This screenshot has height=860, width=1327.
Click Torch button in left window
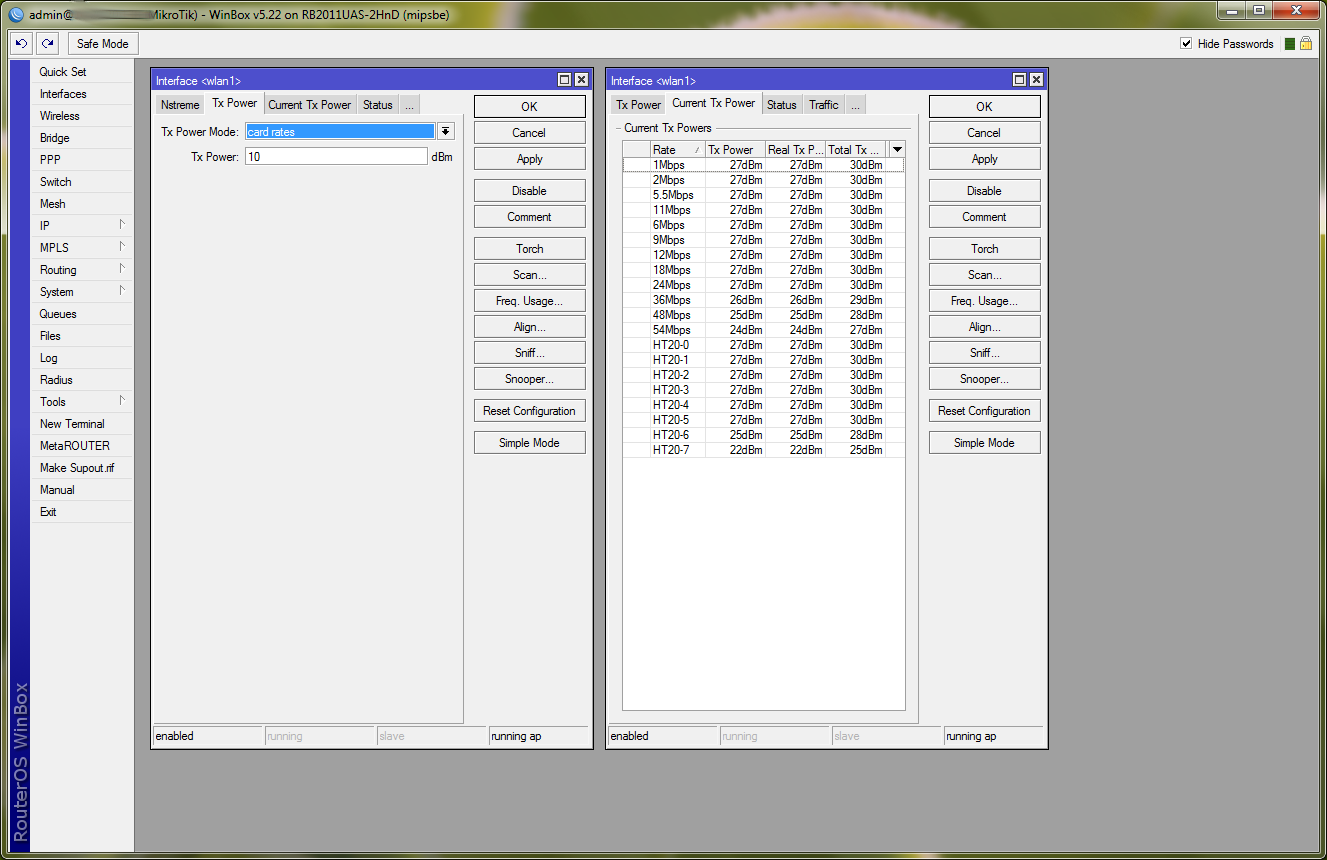530,249
